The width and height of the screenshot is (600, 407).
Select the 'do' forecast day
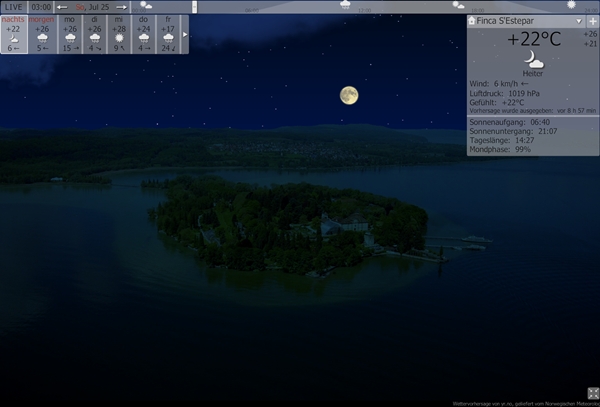coord(143,34)
